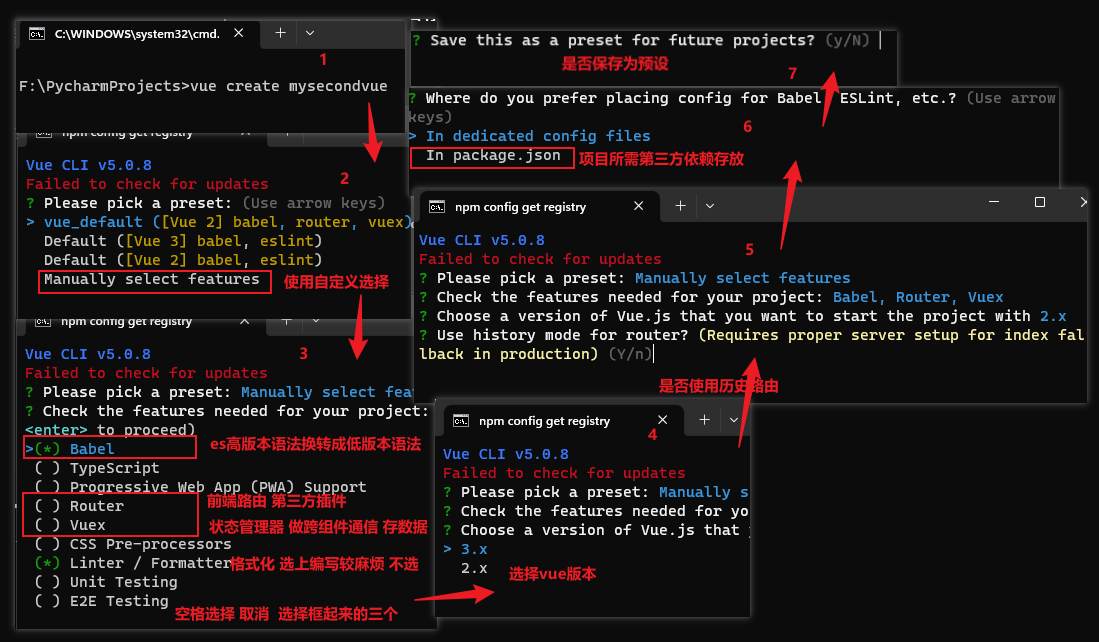Click the Save this as a preset prompt
This screenshot has width=1099, height=642.
[x=622, y=41]
